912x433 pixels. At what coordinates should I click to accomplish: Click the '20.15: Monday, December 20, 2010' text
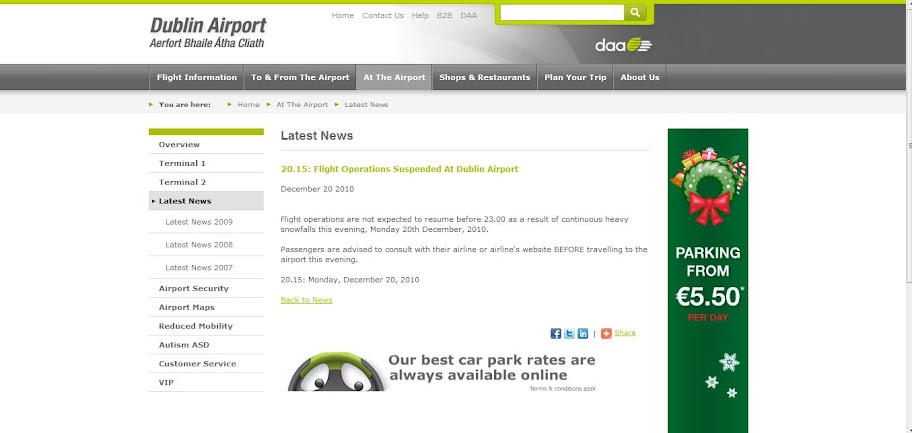(x=350, y=280)
